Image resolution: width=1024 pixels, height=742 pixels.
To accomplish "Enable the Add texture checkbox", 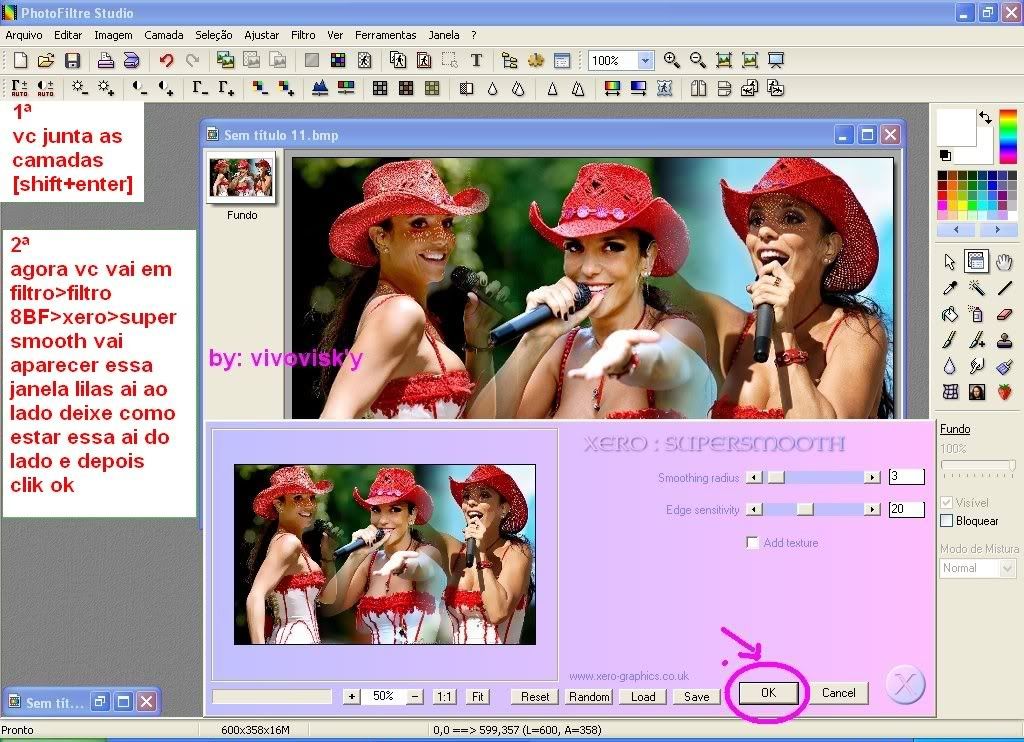I will coord(753,543).
